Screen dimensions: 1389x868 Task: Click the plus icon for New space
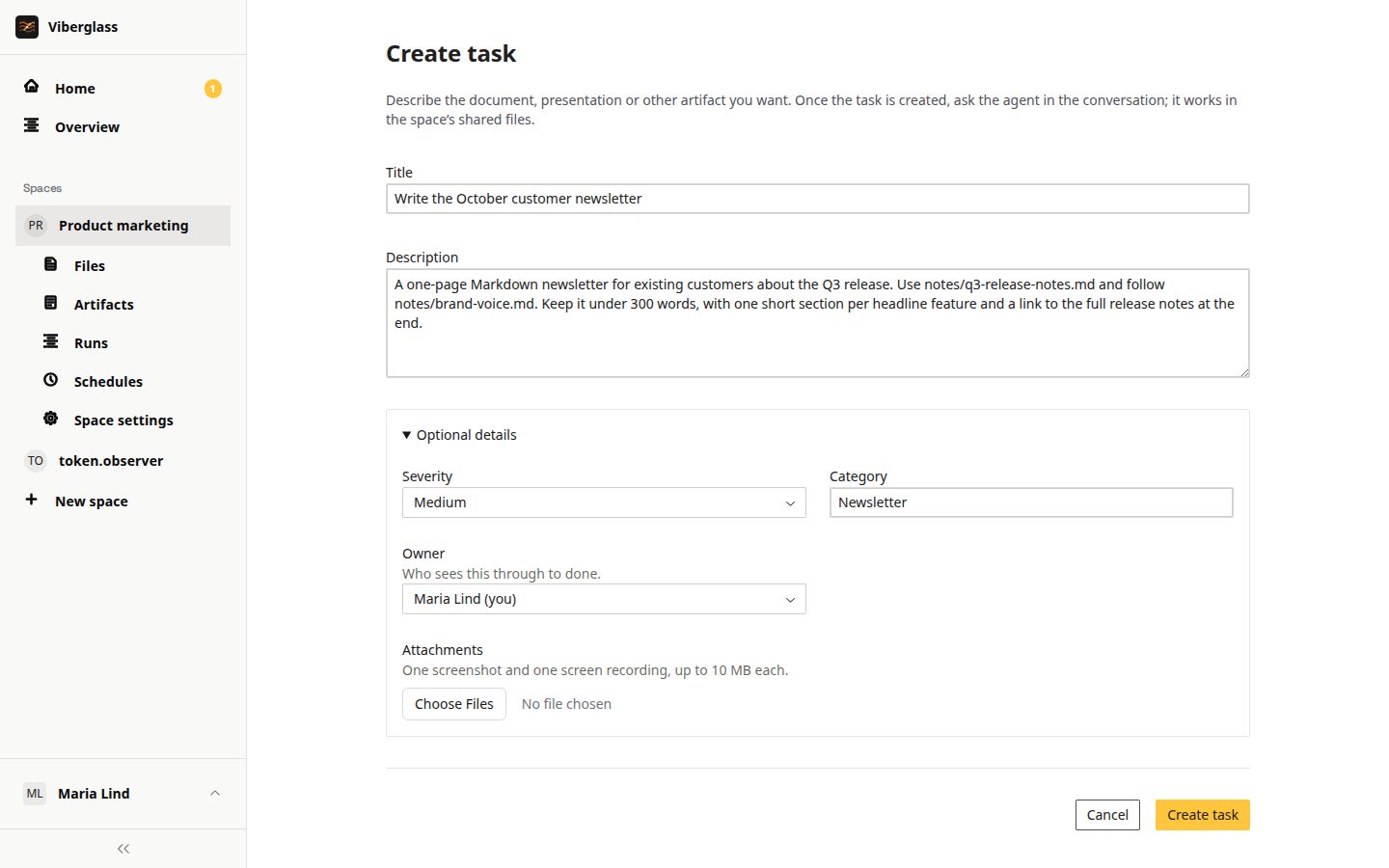(32, 500)
